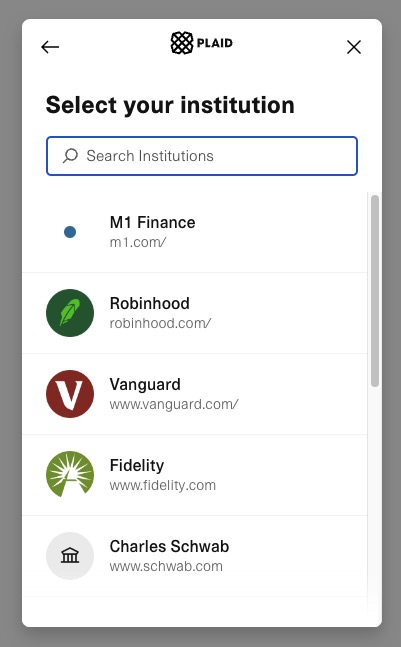Click the www.schwab.com URL text

click(166, 566)
